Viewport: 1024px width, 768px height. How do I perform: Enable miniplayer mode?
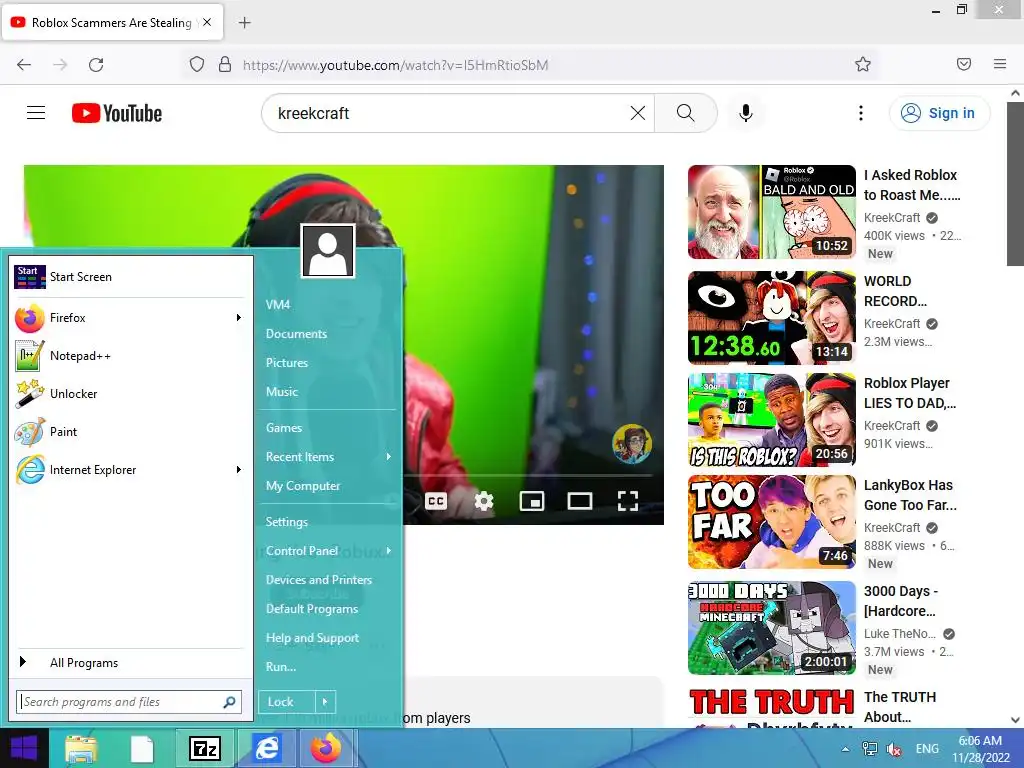tap(532, 501)
